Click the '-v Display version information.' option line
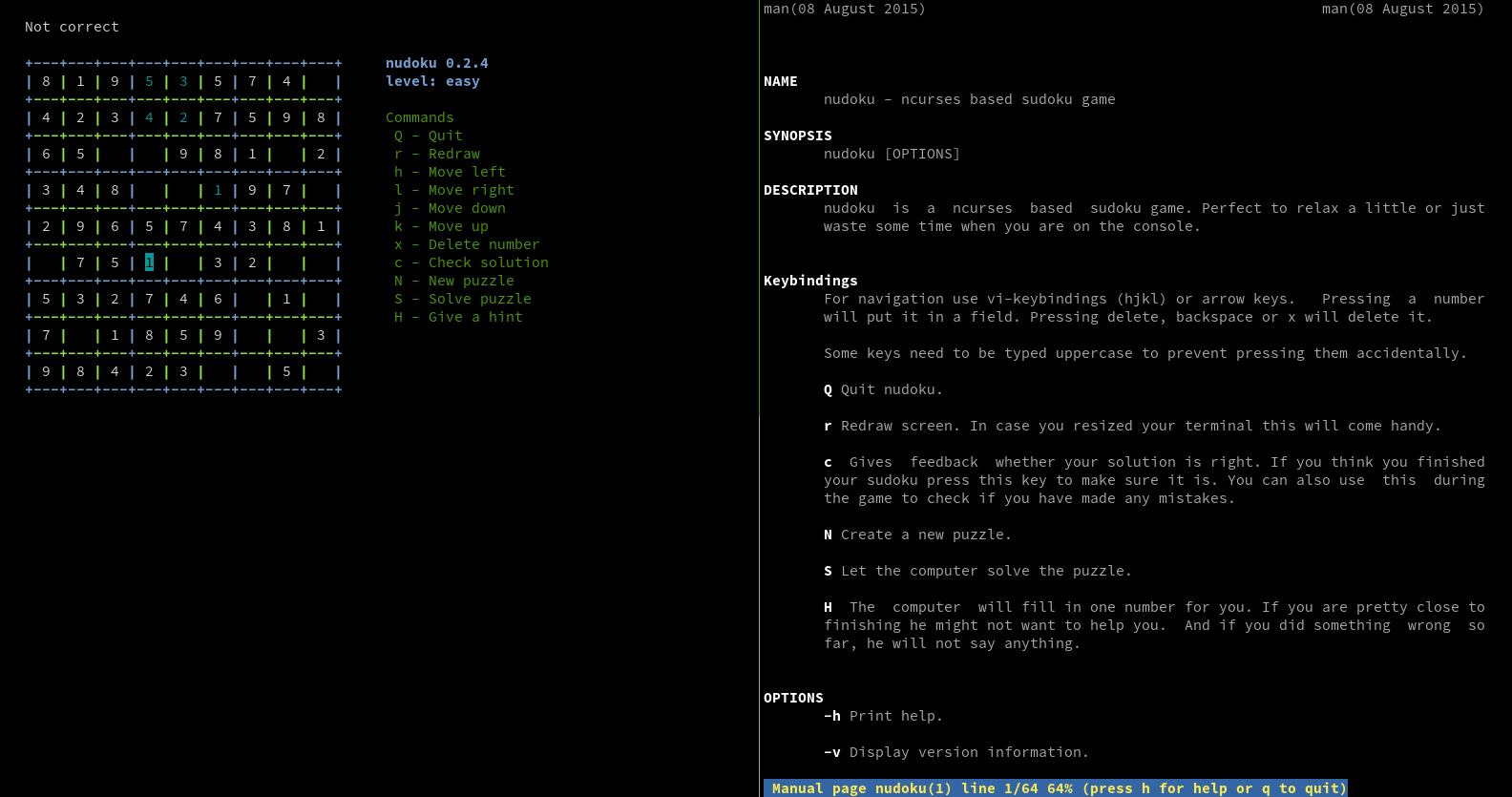Viewport: 1512px width, 797px height. [x=956, y=752]
